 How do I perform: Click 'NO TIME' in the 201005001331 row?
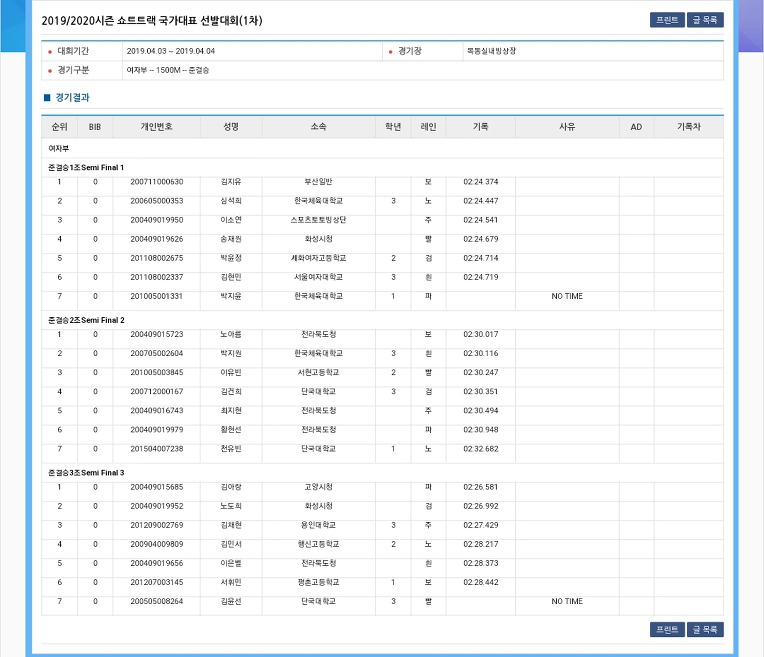pos(567,296)
